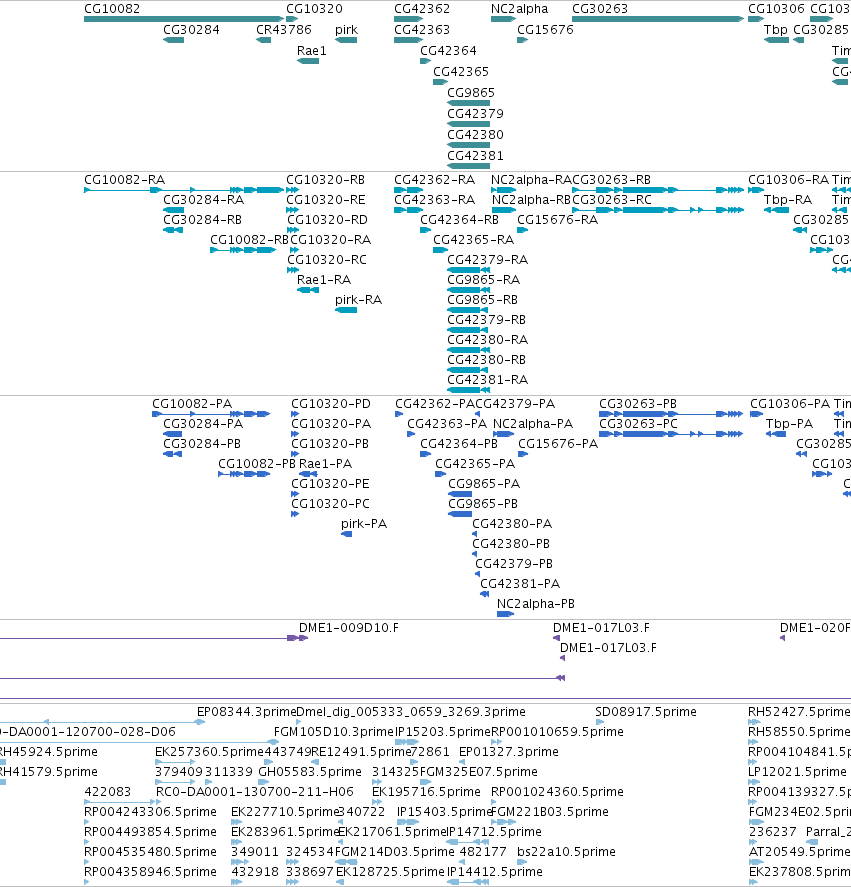This screenshot has width=851, height=887.
Task: Click the CG10306 gene label
Action: coord(776,9)
